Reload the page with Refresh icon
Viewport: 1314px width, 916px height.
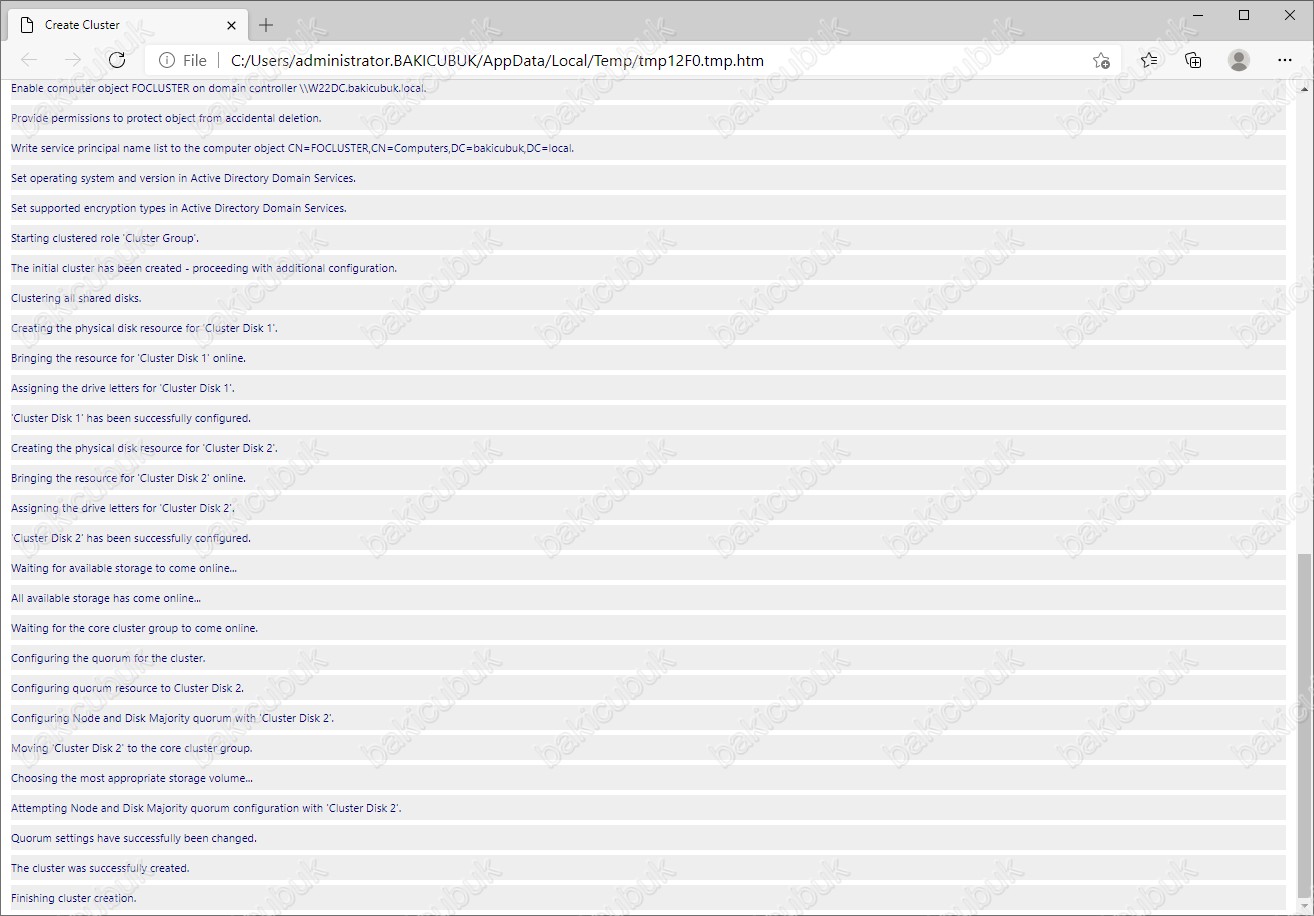(x=116, y=60)
